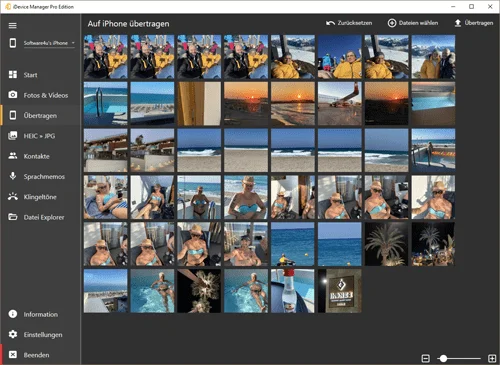Select the blue-jacket skier photo
500x365 pixels.
pyautogui.click(x=339, y=57)
